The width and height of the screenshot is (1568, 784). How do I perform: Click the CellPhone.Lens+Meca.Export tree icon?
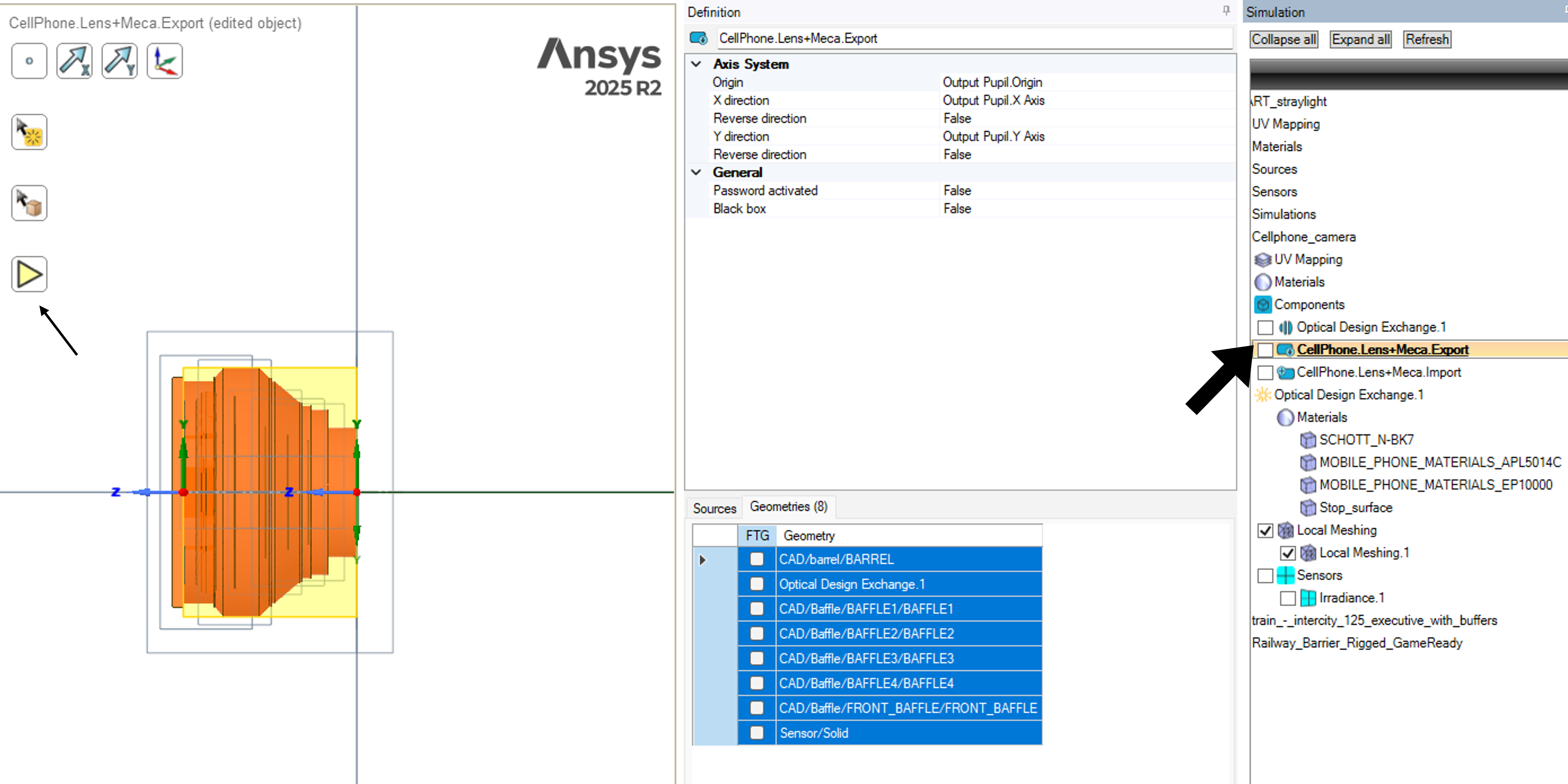[x=1285, y=350]
